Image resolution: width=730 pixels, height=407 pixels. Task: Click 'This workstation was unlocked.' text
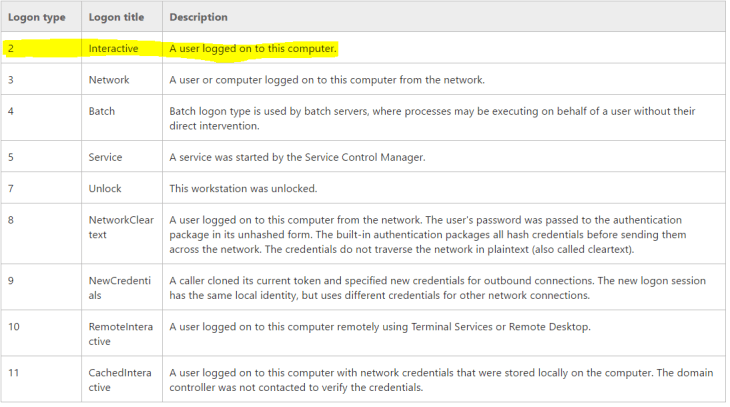(243, 188)
